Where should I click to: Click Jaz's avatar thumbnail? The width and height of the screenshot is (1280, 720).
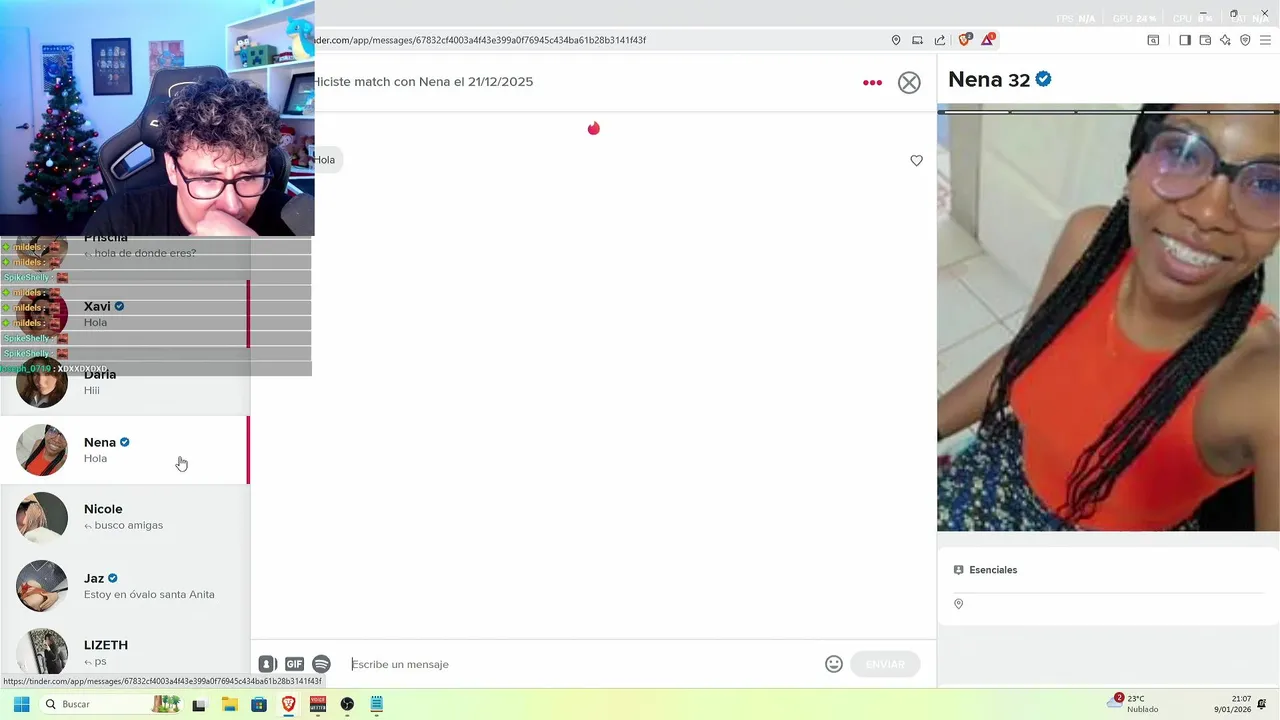pos(42,586)
